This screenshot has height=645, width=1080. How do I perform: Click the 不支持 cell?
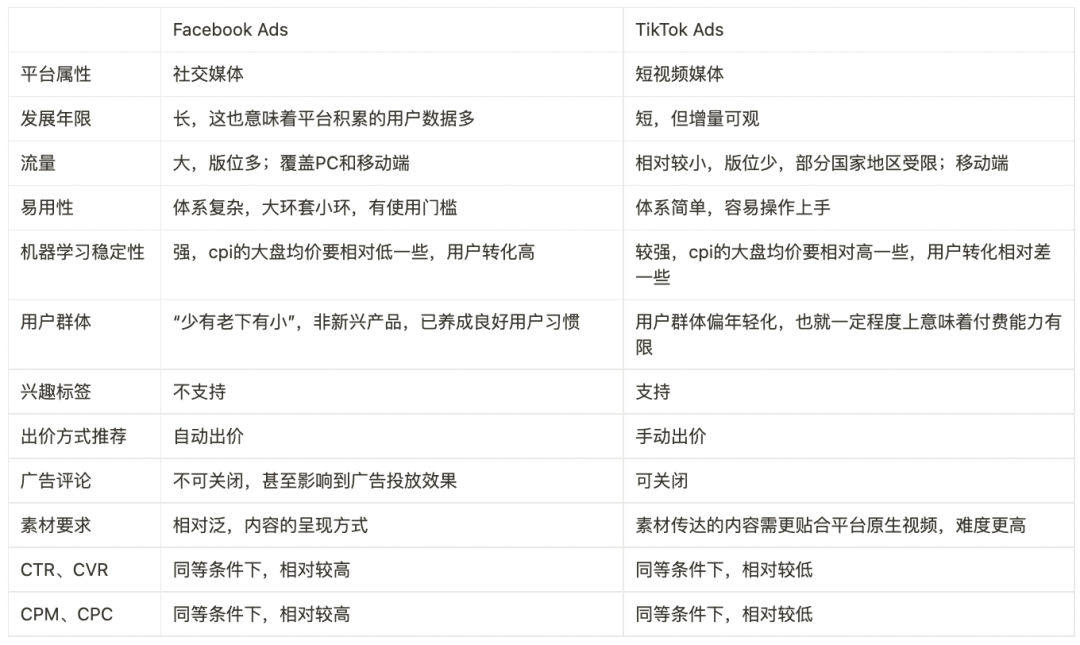point(199,392)
